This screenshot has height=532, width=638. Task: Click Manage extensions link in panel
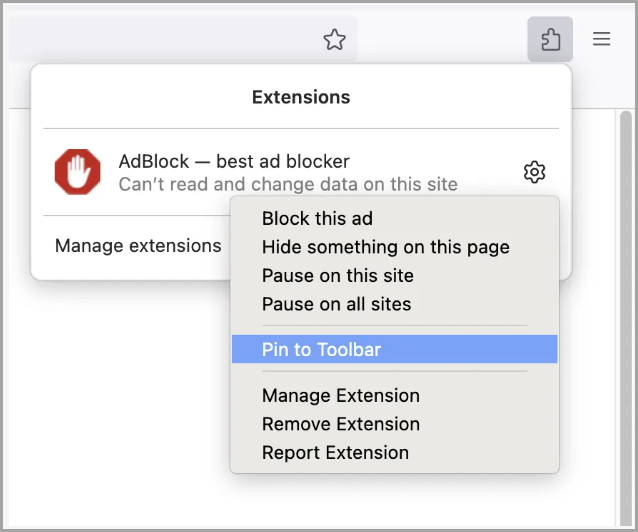[138, 245]
